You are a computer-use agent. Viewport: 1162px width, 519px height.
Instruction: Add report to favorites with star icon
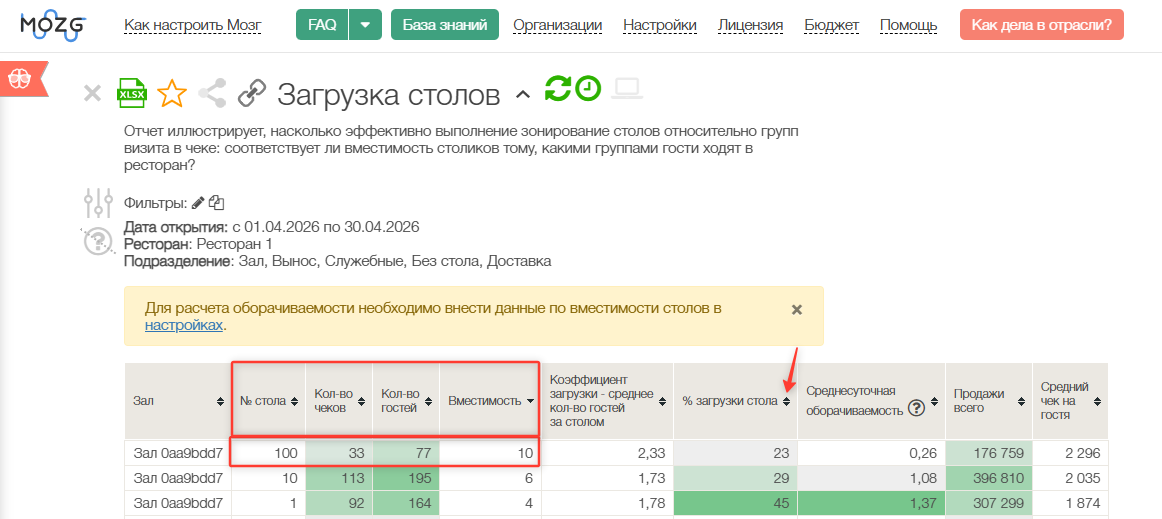[x=172, y=93]
